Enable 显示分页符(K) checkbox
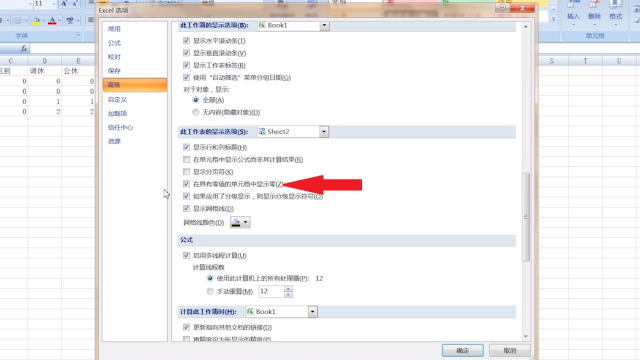640x360 pixels. (x=187, y=172)
